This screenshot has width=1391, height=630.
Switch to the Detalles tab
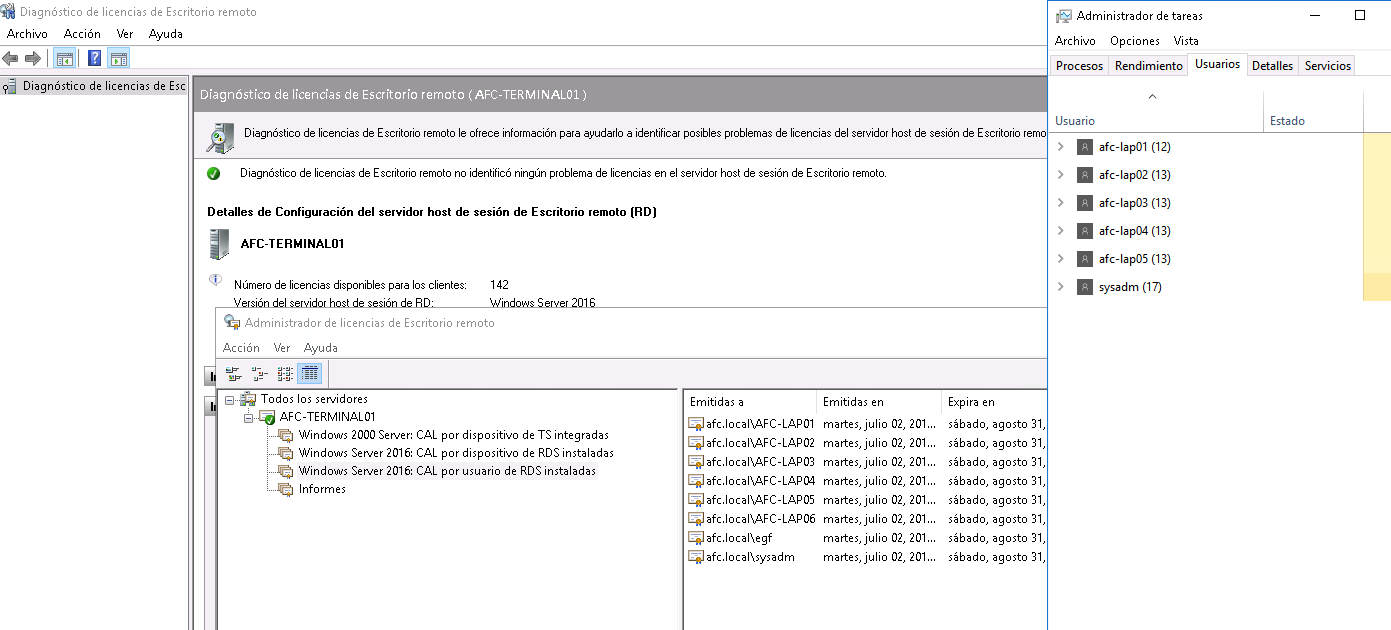[1272, 65]
